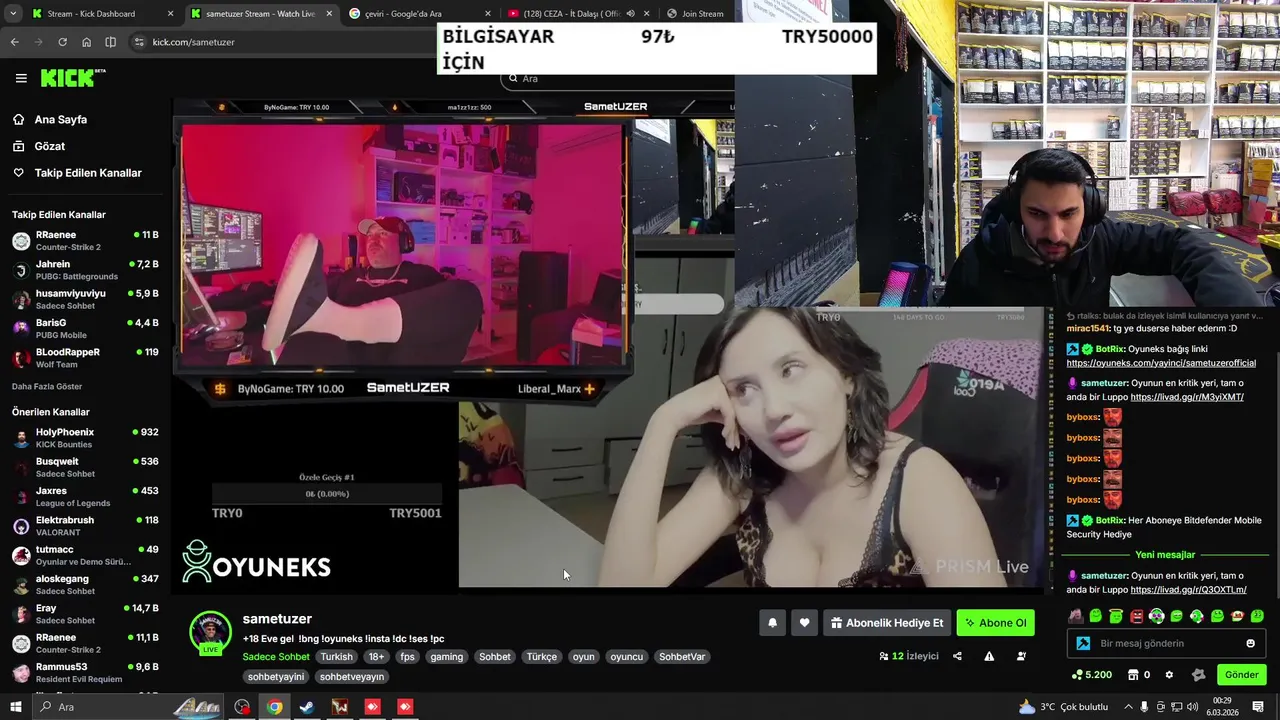Screen dimensions: 1280x720
Task: Click the report warning triangle icon
Action: pyautogui.click(x=989, y=656)
